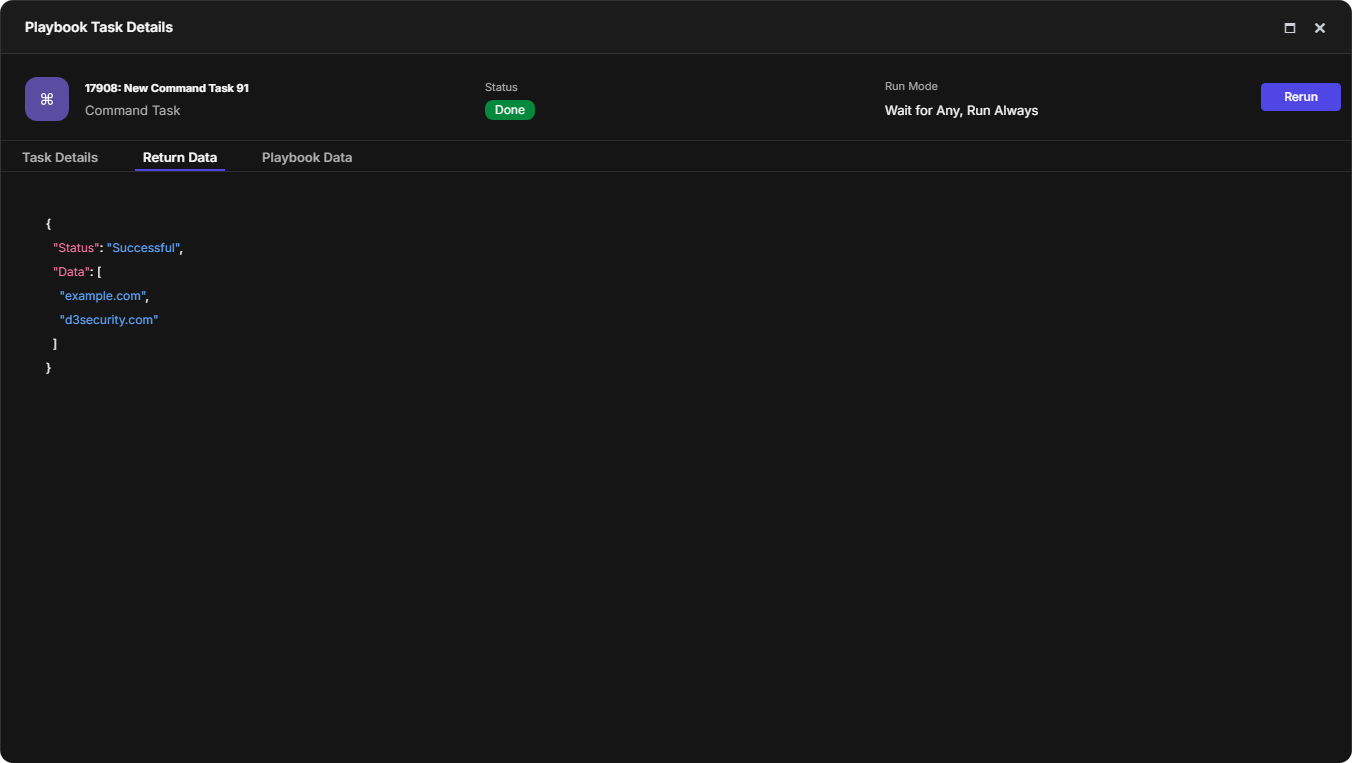Click the "Successful" JSON value

point(143,248)
